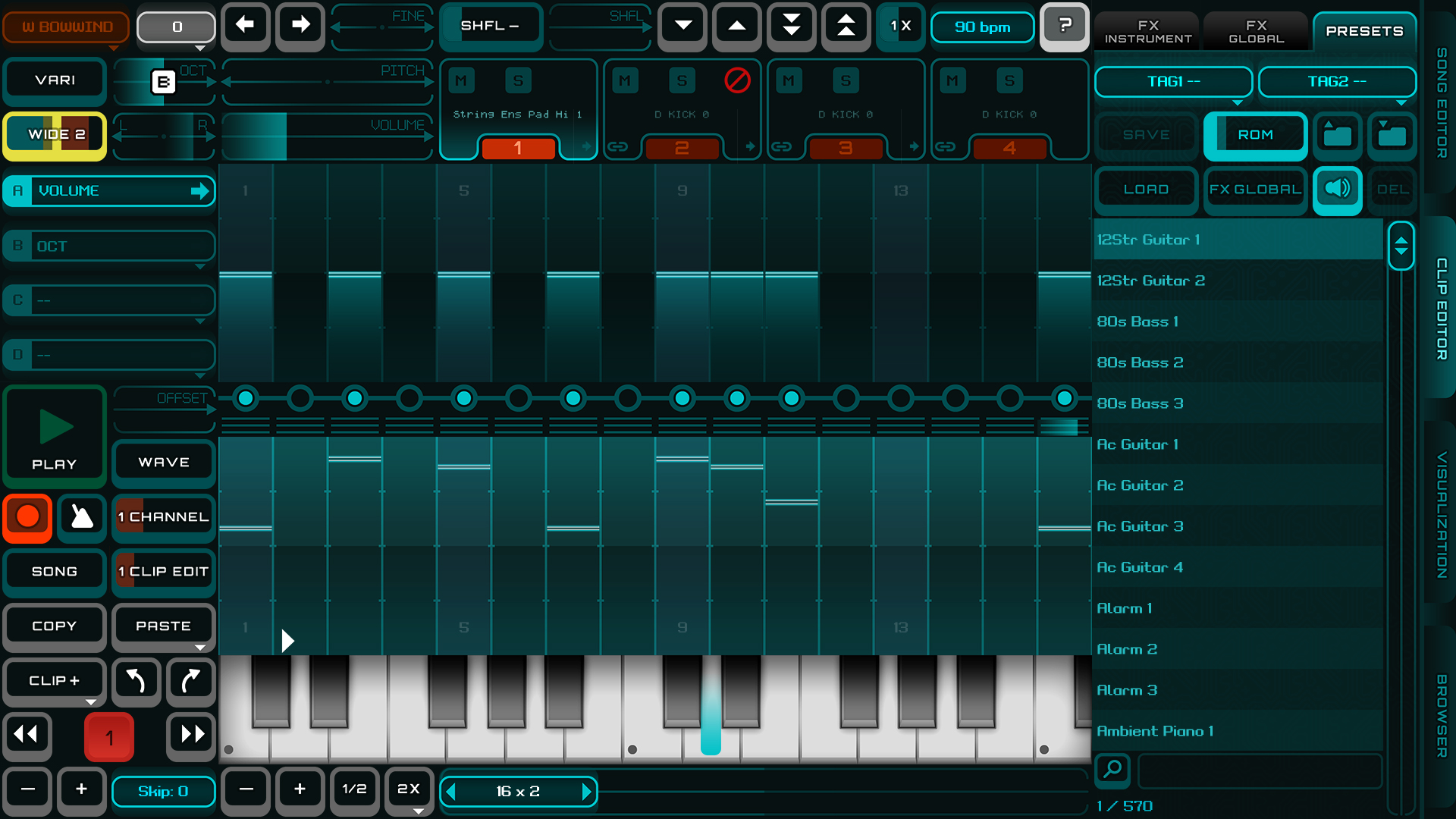1456x819 pixels.
Task: Toggle the preset preview speaker icon
Action: point(1337,189)
